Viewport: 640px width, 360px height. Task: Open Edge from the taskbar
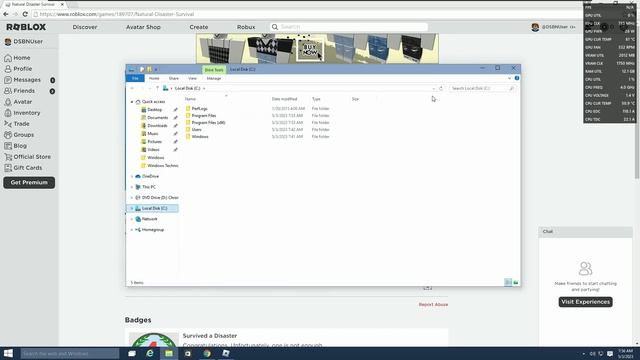150,353
